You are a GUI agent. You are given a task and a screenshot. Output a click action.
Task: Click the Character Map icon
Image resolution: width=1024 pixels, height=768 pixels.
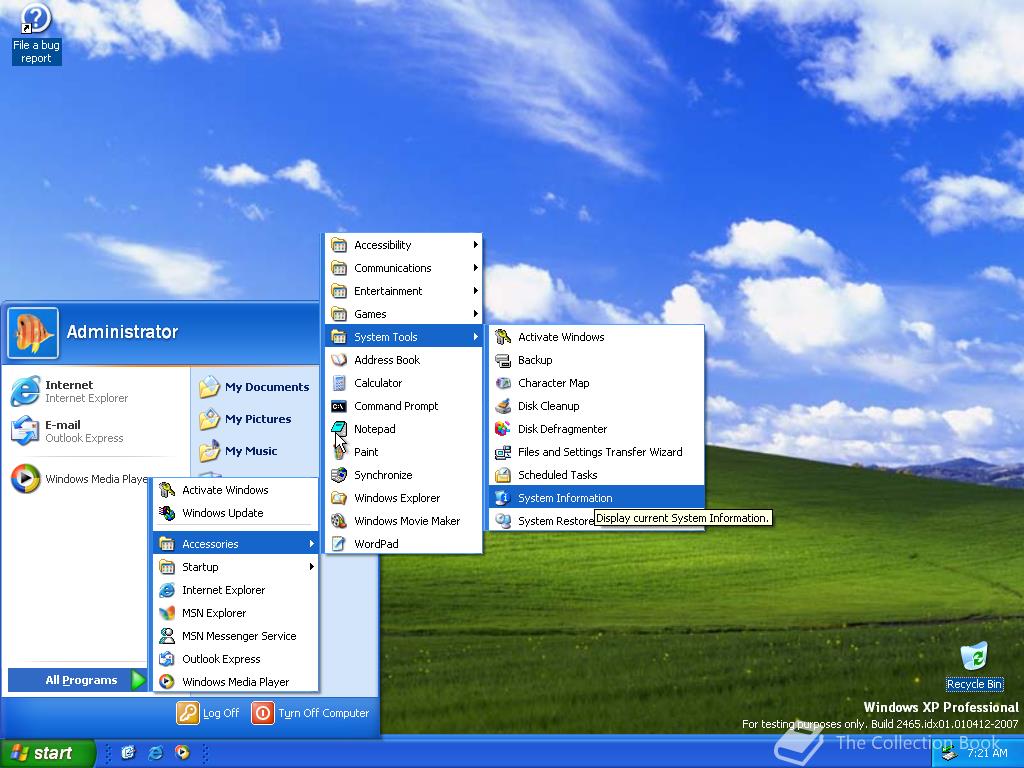tap(502, 383)
